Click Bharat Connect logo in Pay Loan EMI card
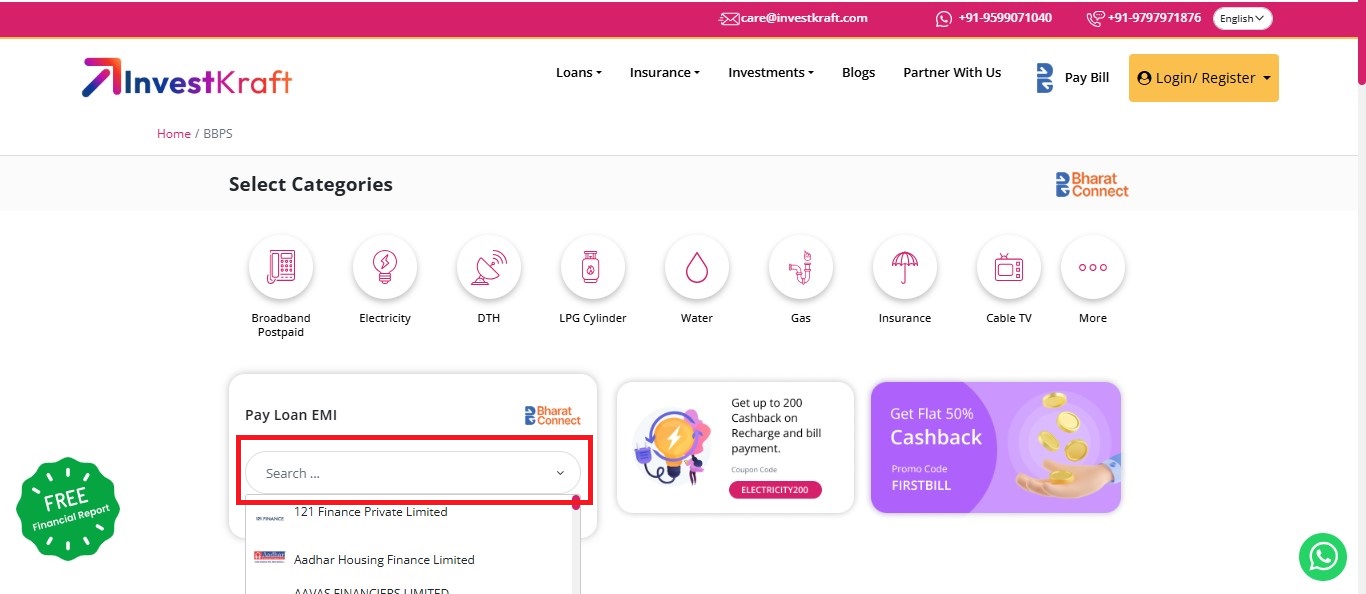The height and width of the screenshot is (594, 1366). pos(553,416)
